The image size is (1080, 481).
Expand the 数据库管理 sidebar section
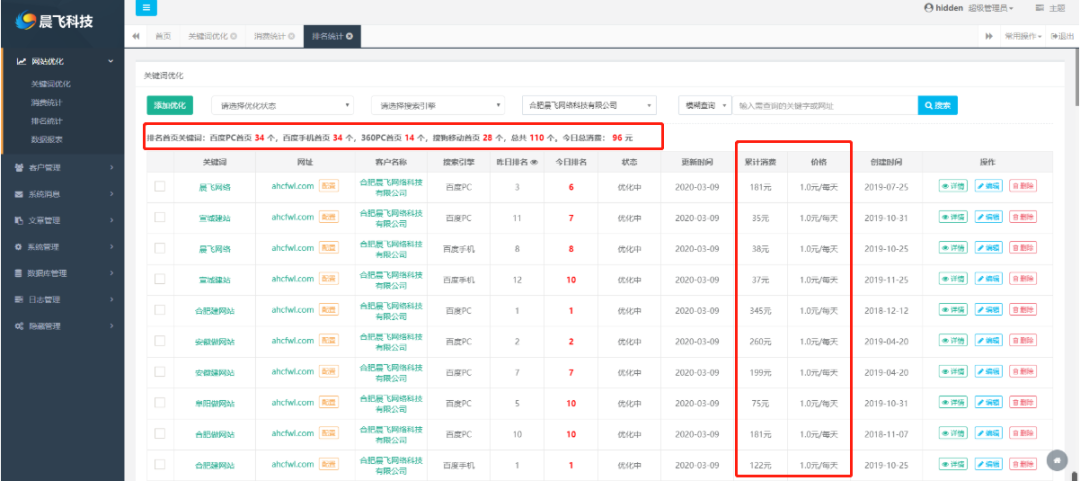click(62, 273)
